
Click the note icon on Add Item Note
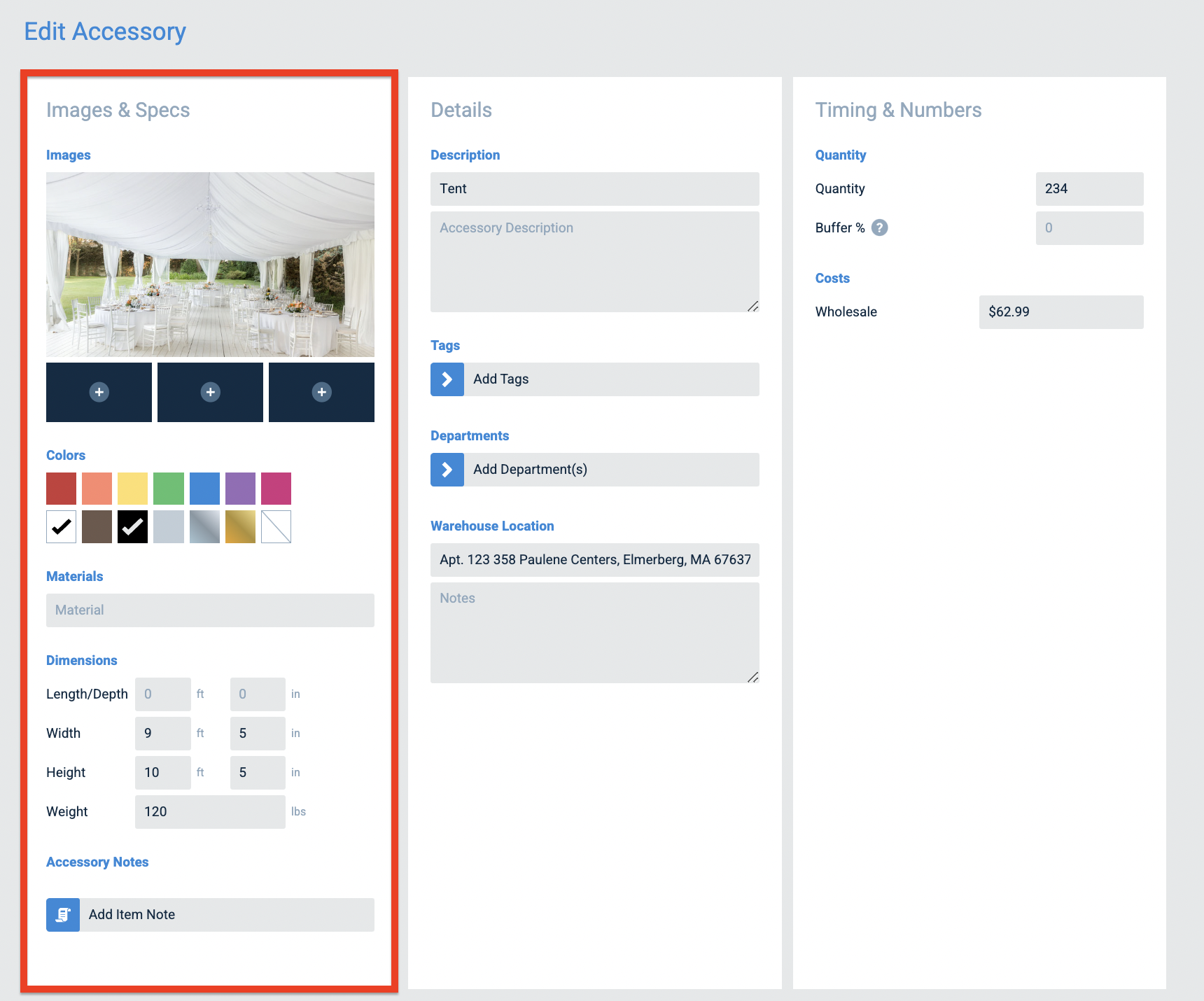click(x=62, y=914)
